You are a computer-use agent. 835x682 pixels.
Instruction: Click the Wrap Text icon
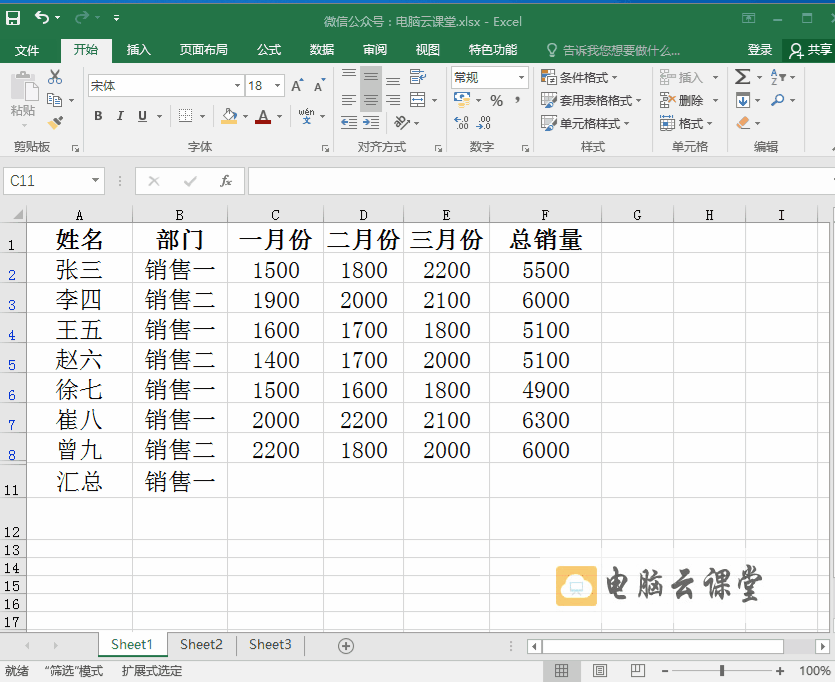(x=418, y=77)
